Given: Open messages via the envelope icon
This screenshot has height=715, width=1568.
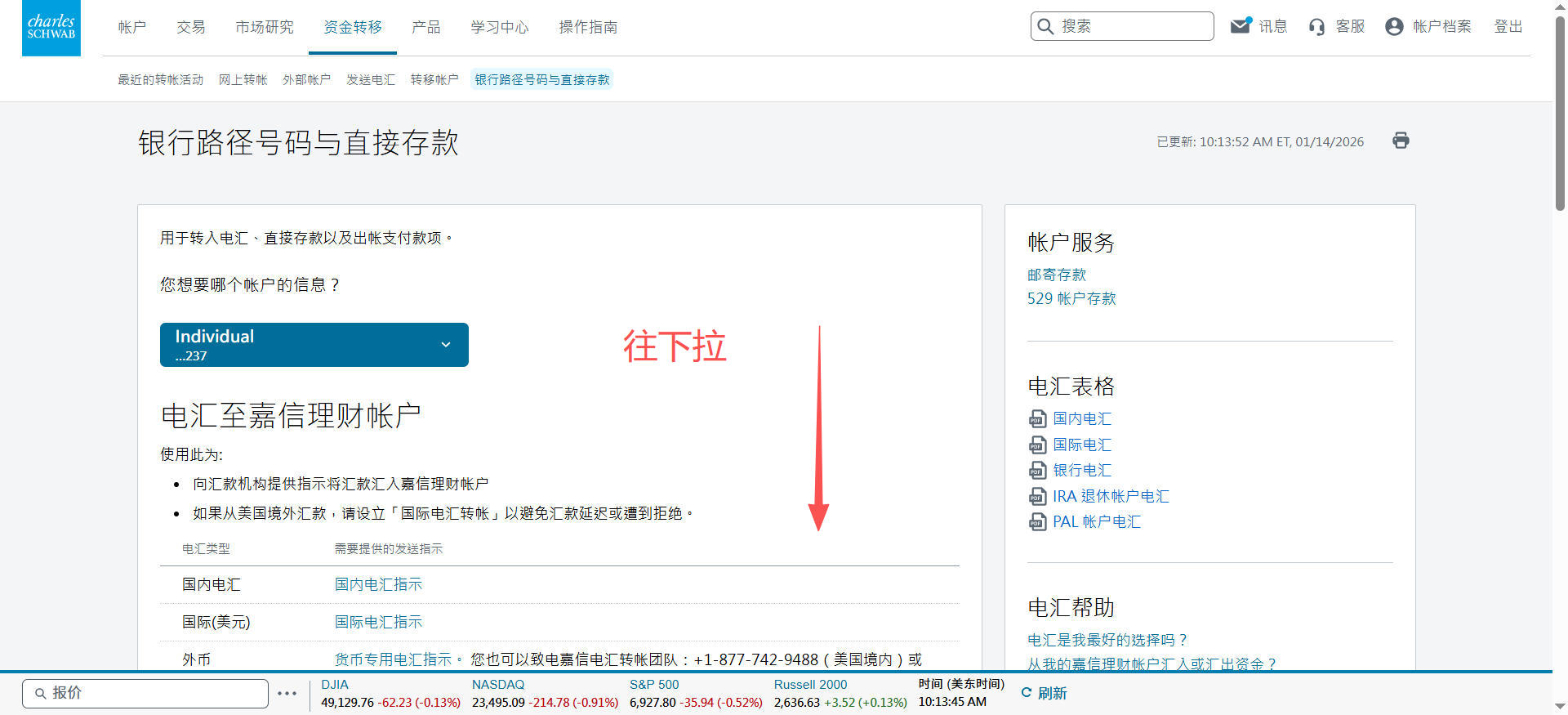Looking at the screenshot, I should tap(1241, 26).
